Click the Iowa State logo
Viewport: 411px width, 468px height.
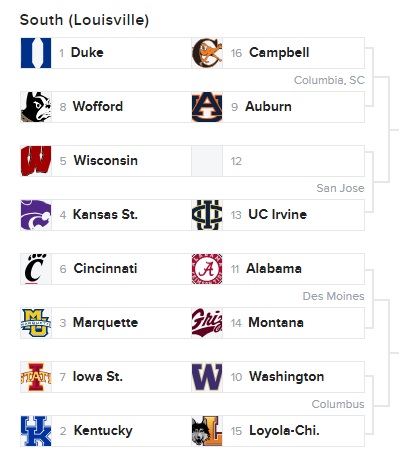click(x=36, y=377)
